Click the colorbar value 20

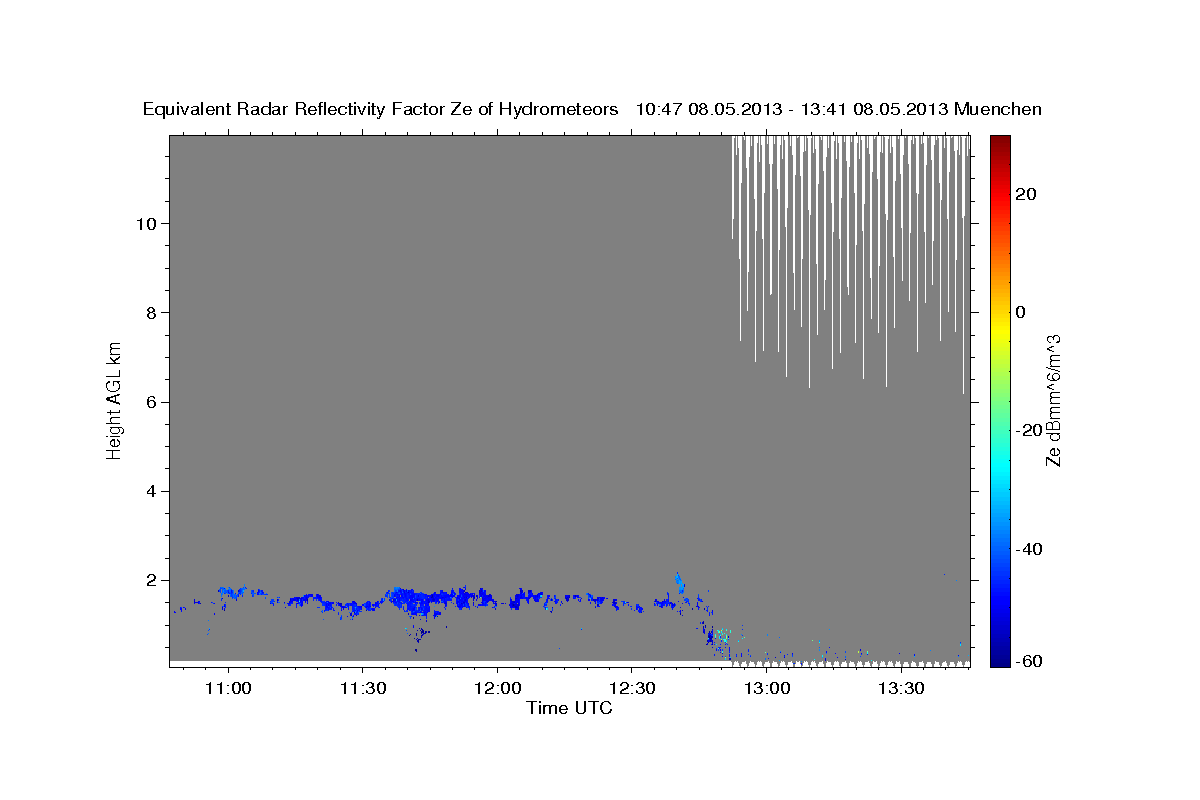pos(1025,194)
